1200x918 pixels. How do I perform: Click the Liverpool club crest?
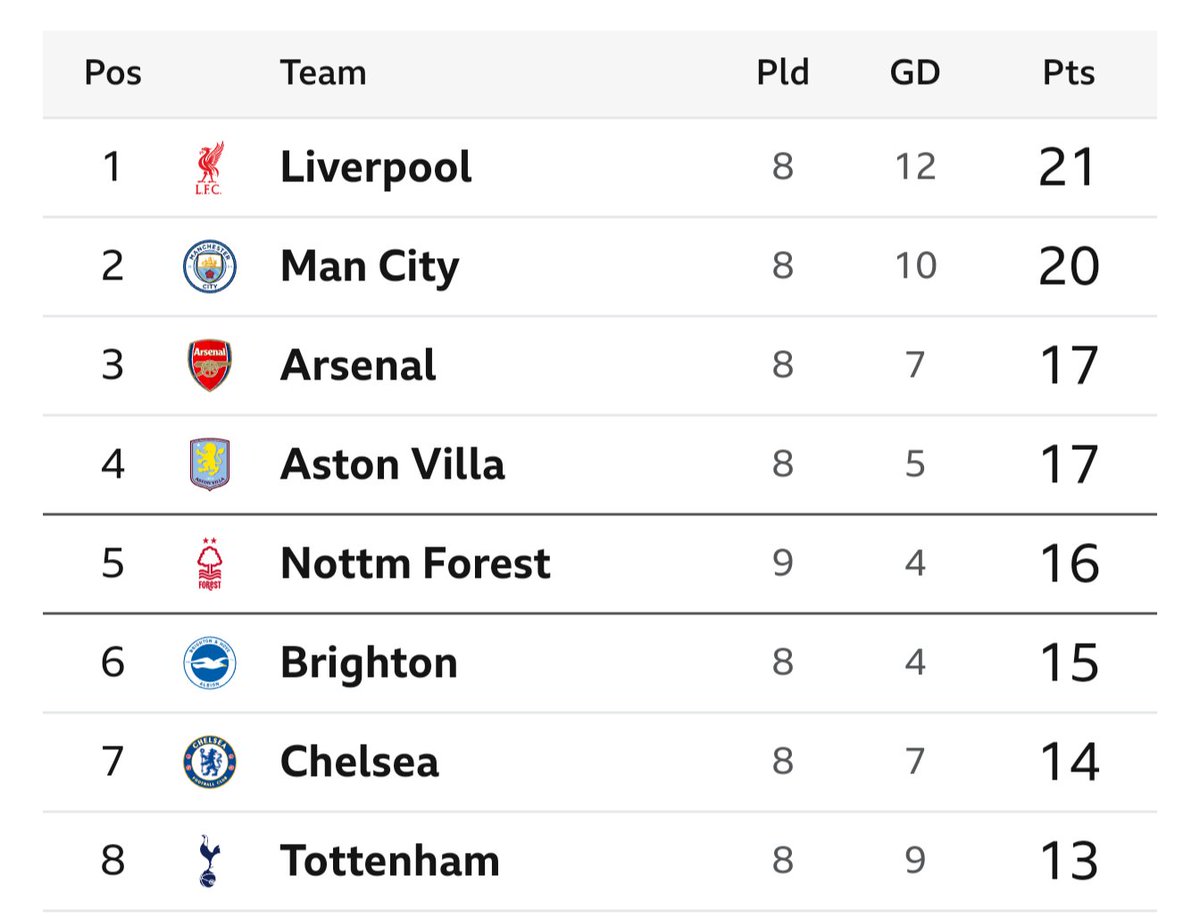click(x=210, y=167)
